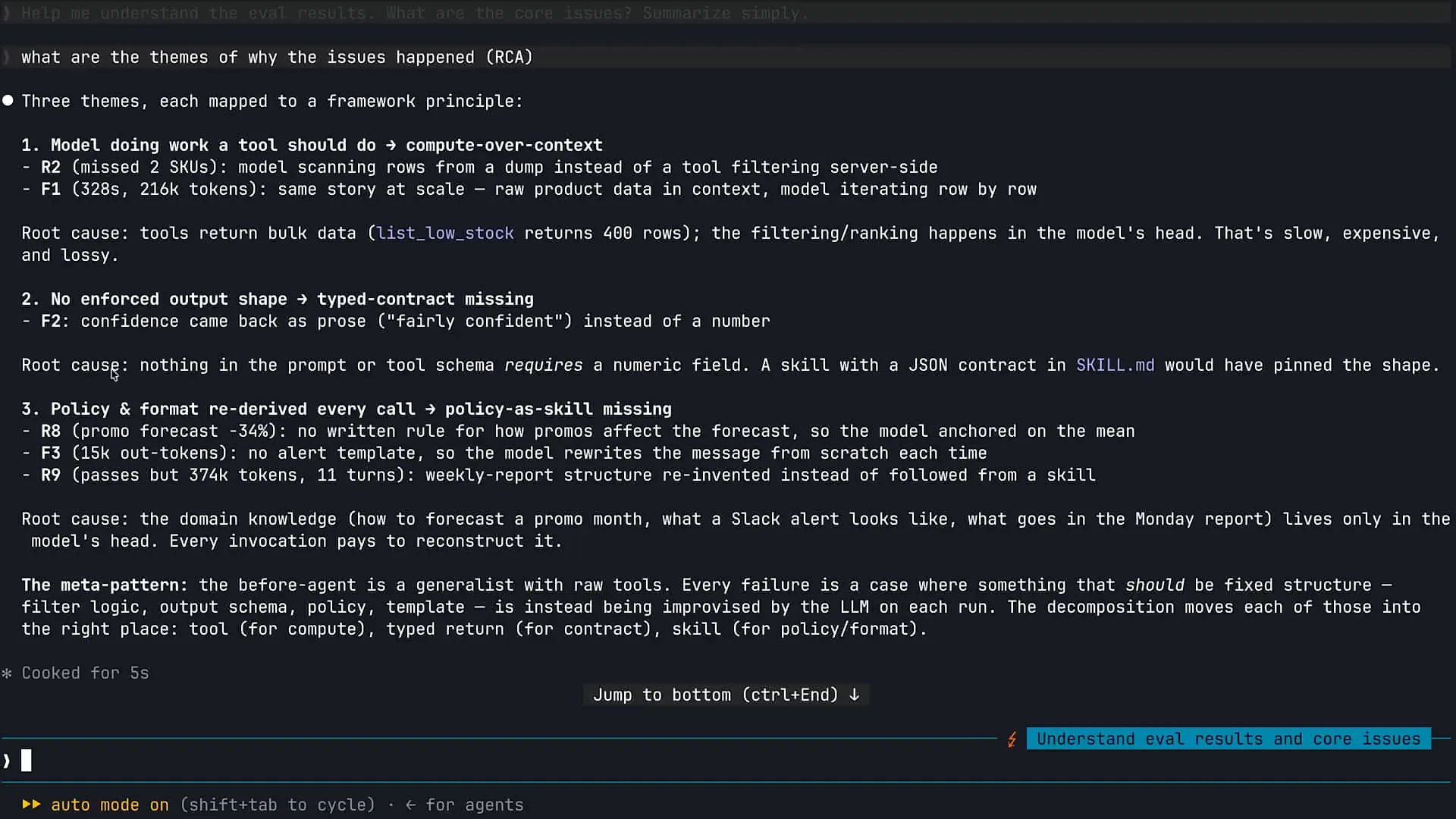Image resolution: width=1456 pixels, height=819 pixels.
Task: Click the italic word 'requires'
Action: click(543, 365)
